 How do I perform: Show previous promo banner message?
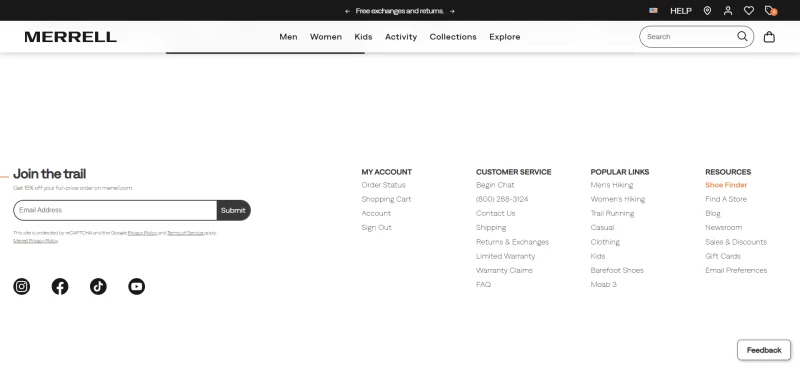coord(347,11)
